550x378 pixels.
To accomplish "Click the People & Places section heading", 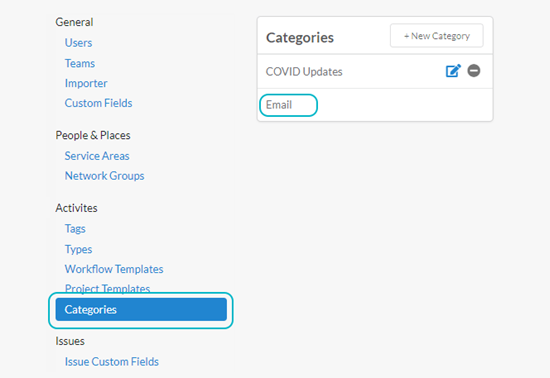I will pos(93,135).
